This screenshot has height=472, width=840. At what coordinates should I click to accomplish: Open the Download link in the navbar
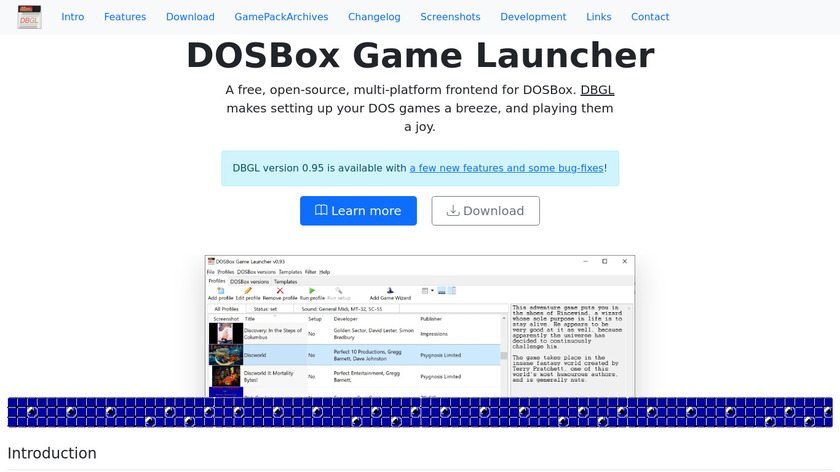[x=190, y=17]
